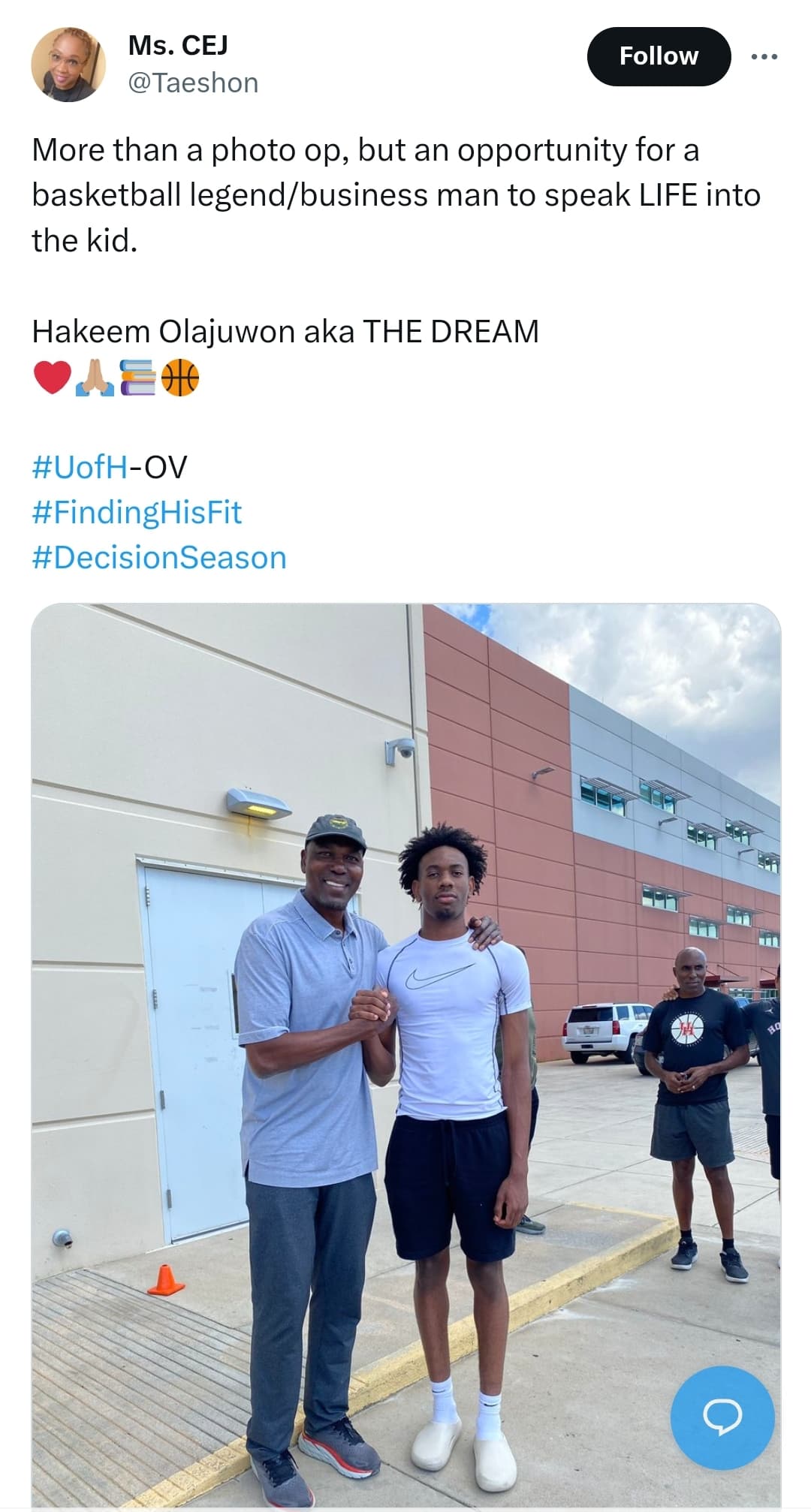
Task: Open the attached photo full size
Action: tap(405, 1055)
